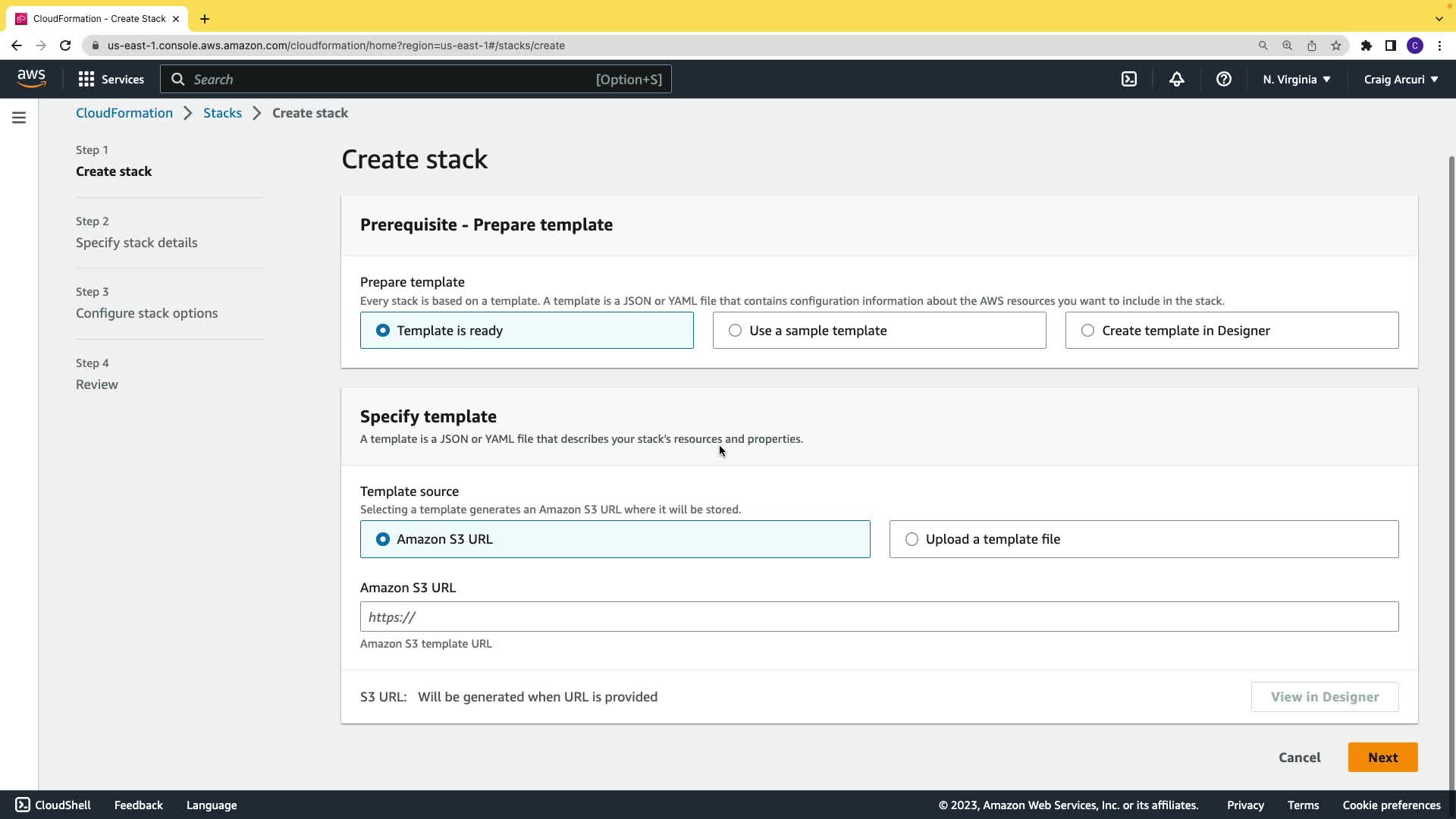Open the Language menu in the footer
1456x819 pixels.
pyautogui.click(x=212, y=805)
